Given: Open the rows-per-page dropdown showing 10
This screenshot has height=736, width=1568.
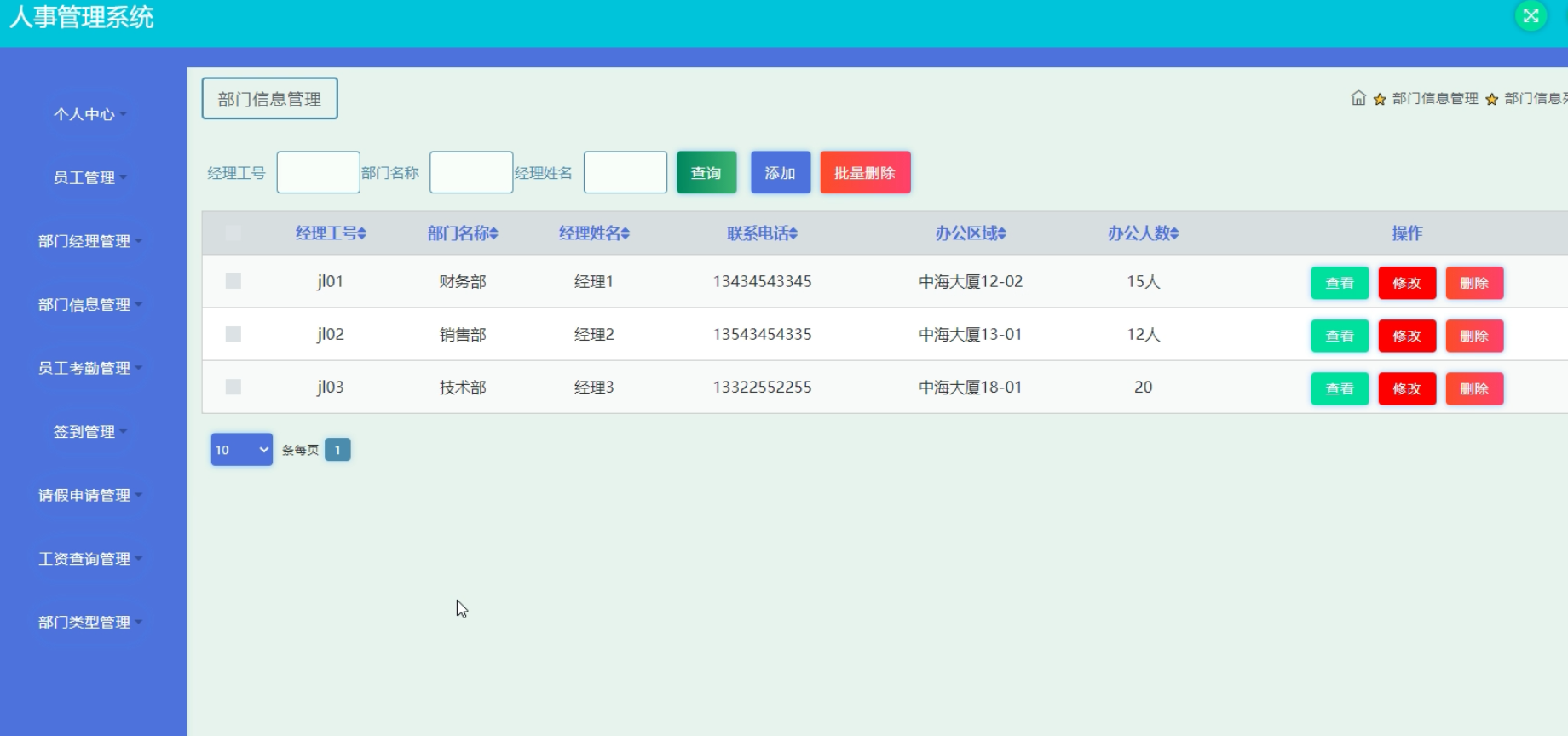Looking at the screenshot, I should click(x=242, y=449).
